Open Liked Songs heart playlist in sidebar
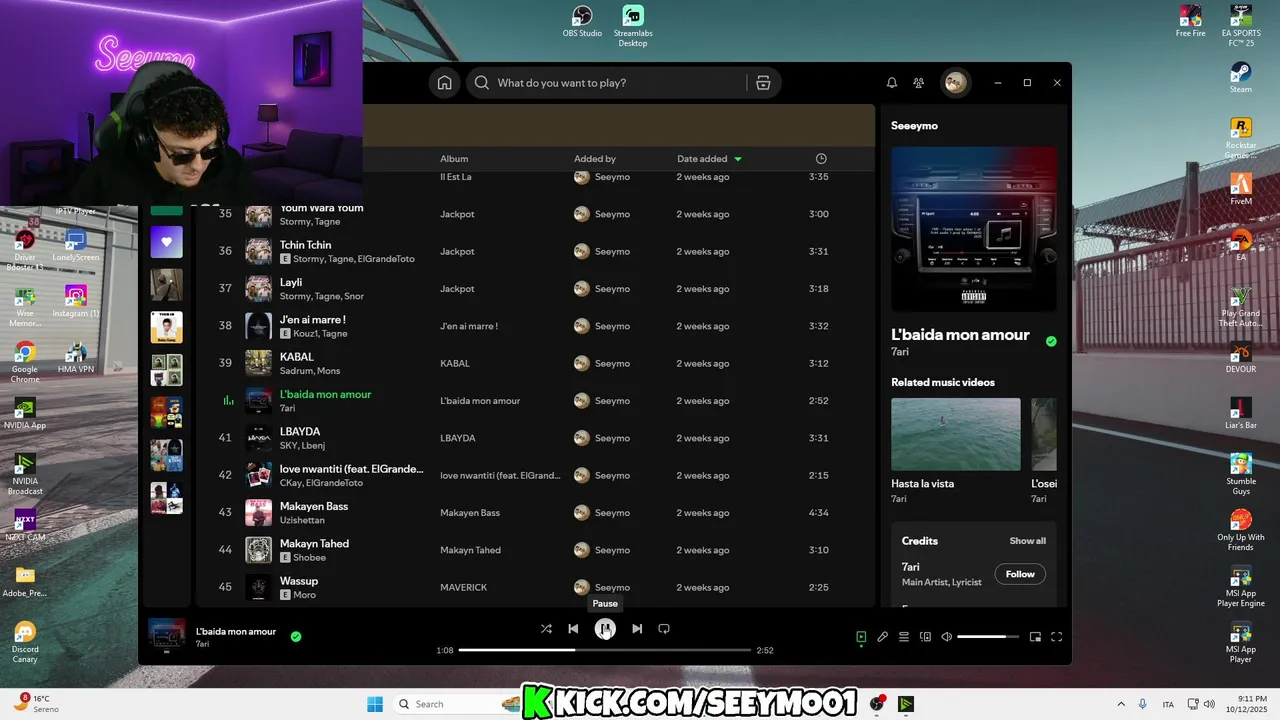1280x720 pixels. (x=166, y=241)
